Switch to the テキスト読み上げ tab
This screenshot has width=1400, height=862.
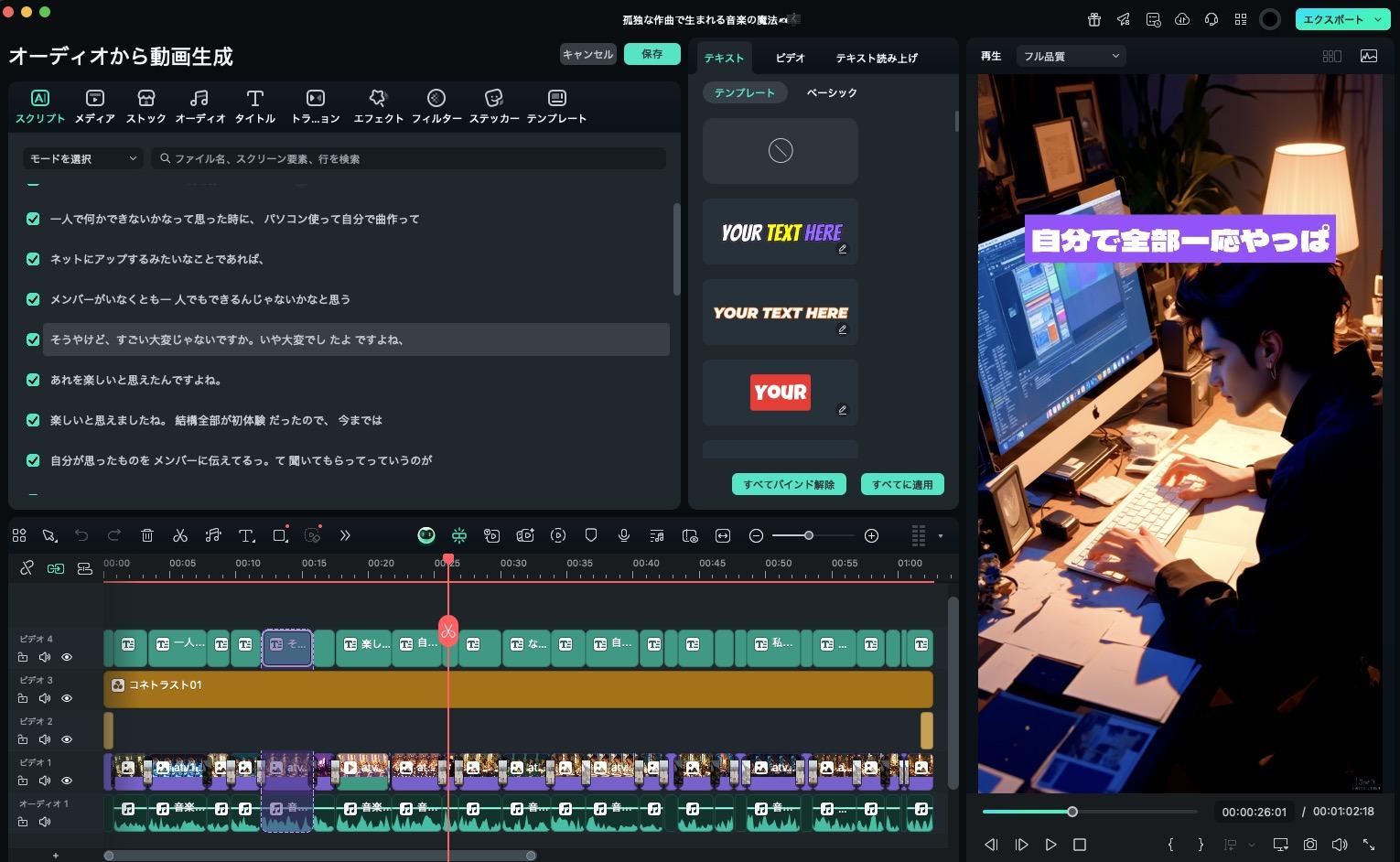pyautogui.click(x=876, y=58)
